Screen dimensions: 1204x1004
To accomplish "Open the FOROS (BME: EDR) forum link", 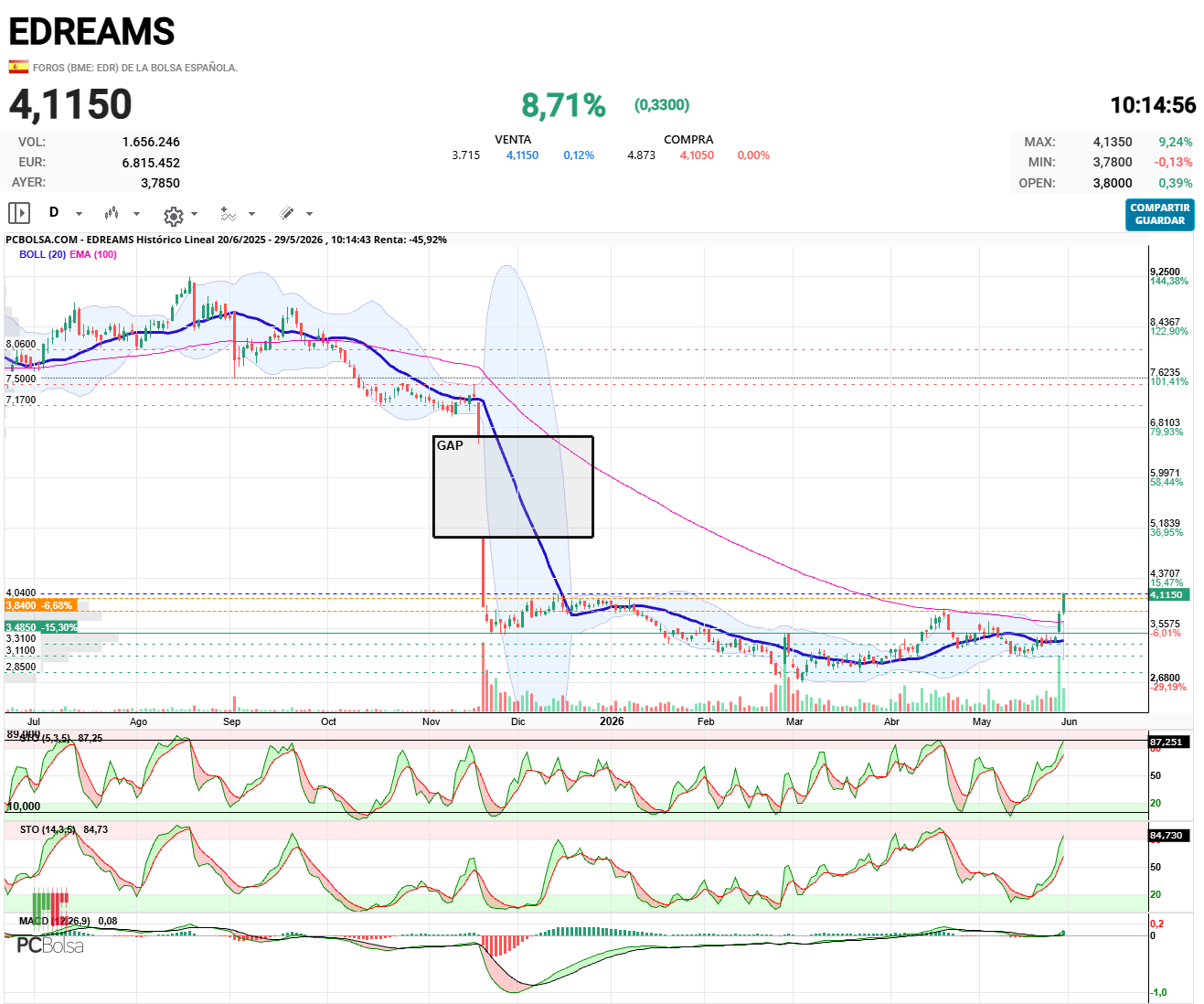I will tap(135, 68).
